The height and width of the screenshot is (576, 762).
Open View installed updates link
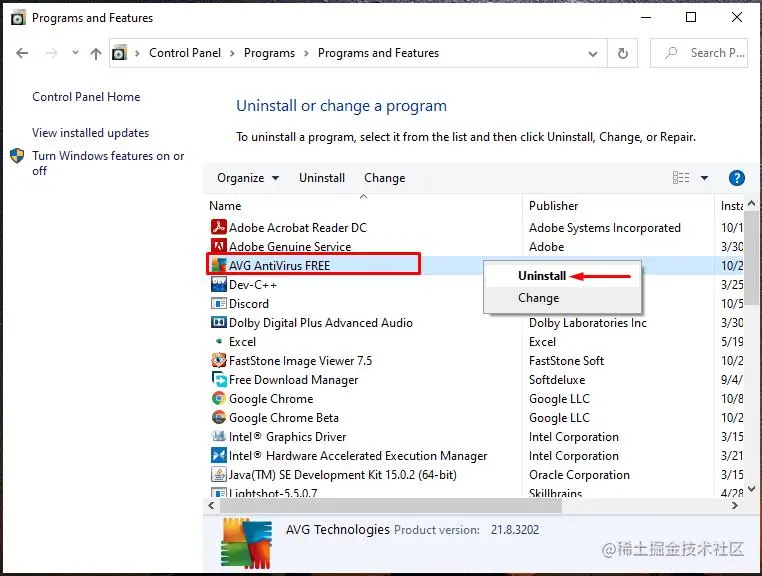point(90,133)
